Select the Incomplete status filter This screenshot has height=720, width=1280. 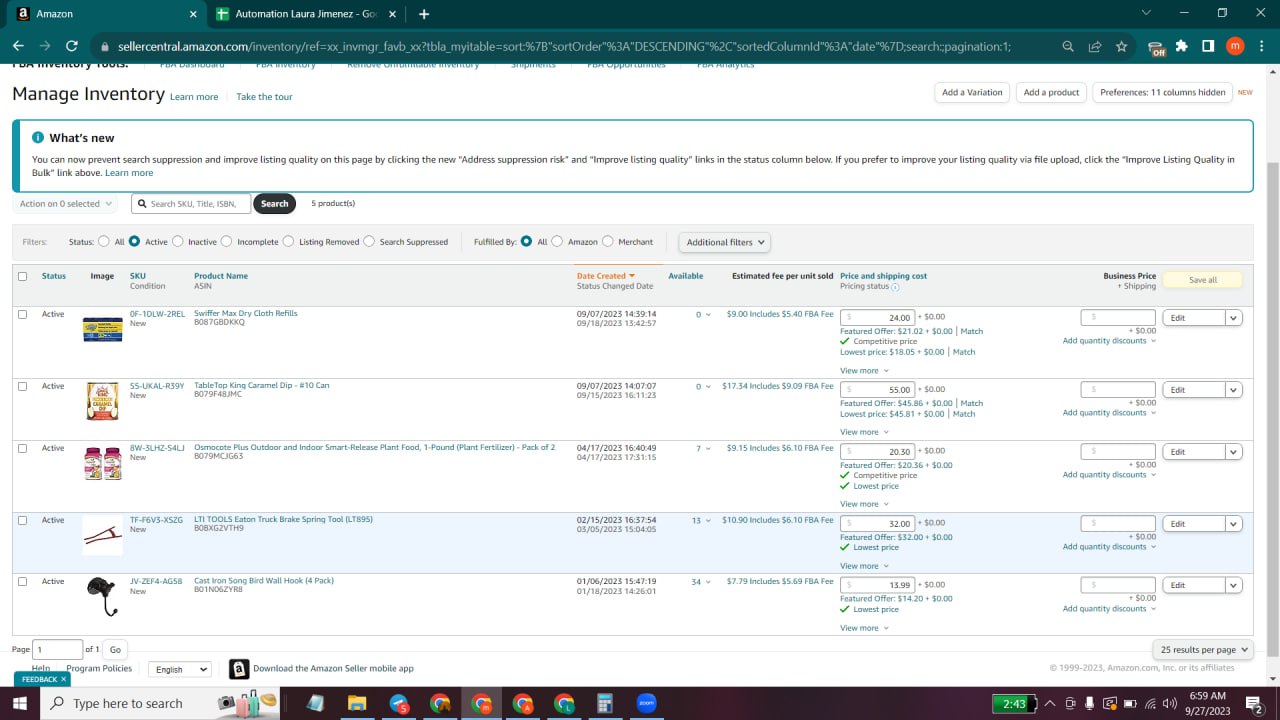227,241
